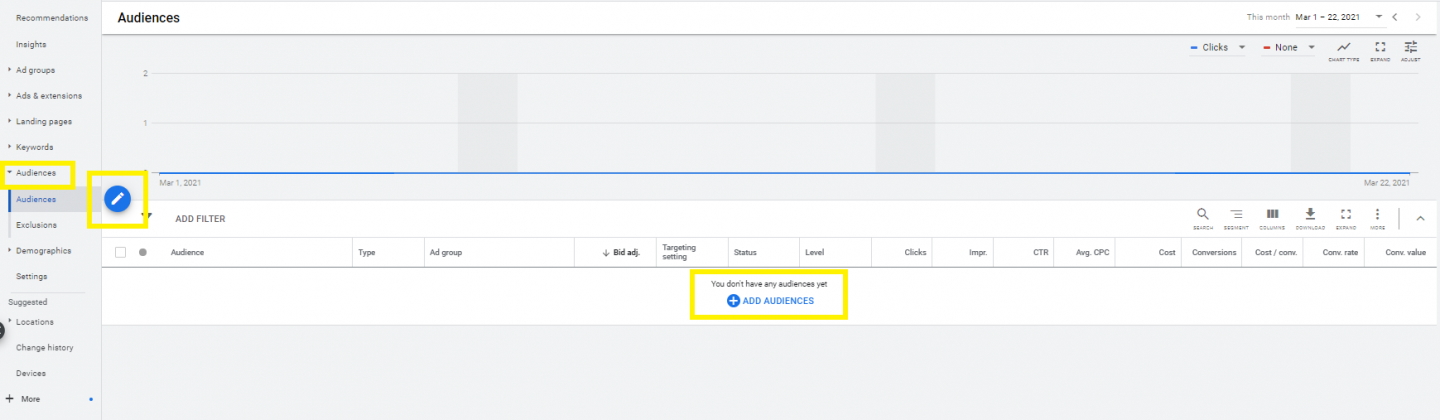
Task: Click the Add Audiences link
Action: point(770,301)
